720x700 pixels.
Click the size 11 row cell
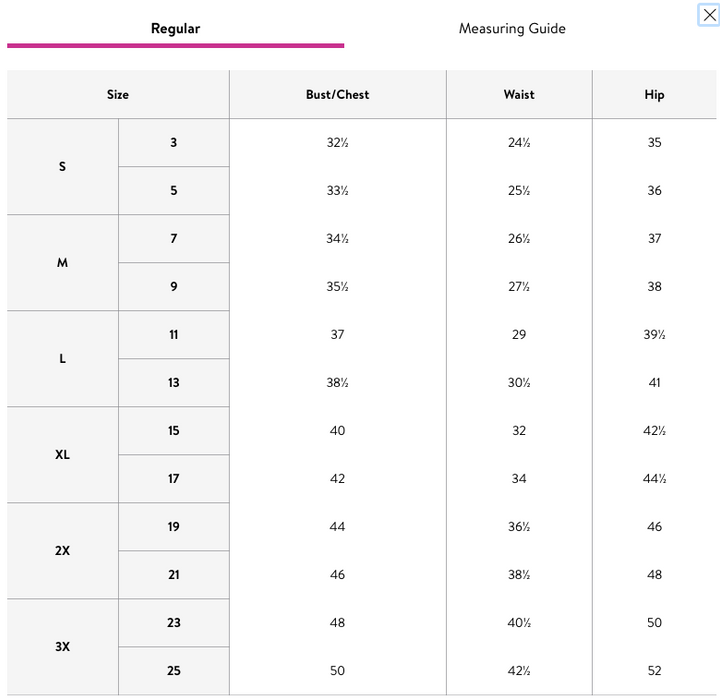(x=174, y=335)
